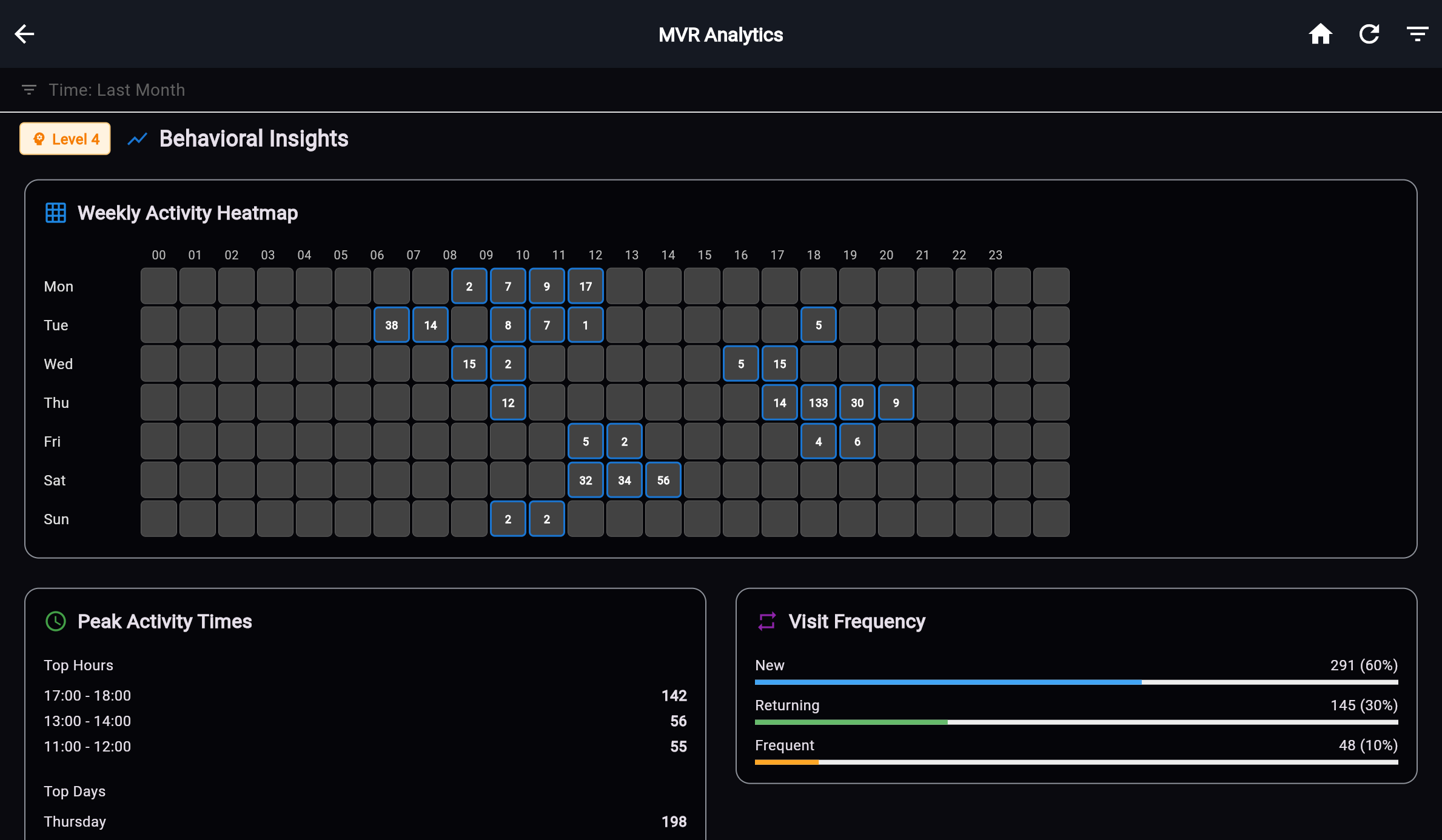
Task: Select Thursday under Top Days
Action: click(x=75, y=821)
